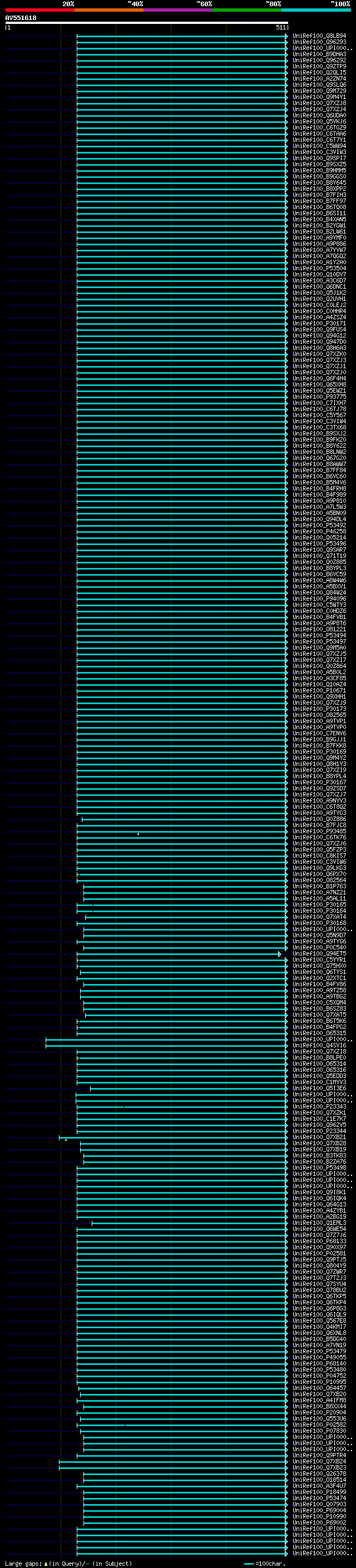This screenshot has height=1568, width=356.
Task: Open hit UniRef100_Q96293
Action: click(x=319, y=42)
